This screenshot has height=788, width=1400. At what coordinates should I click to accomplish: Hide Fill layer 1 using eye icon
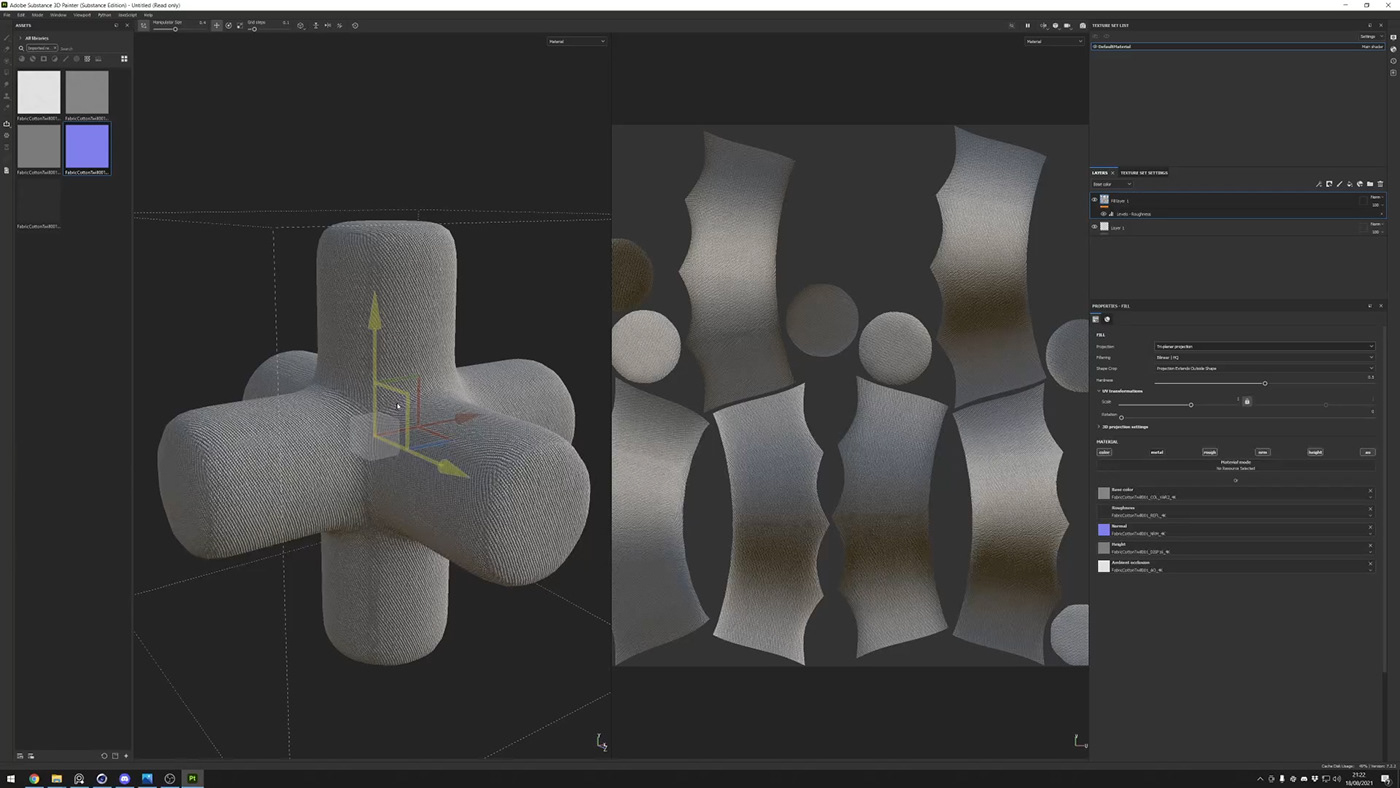point(1094,200)
